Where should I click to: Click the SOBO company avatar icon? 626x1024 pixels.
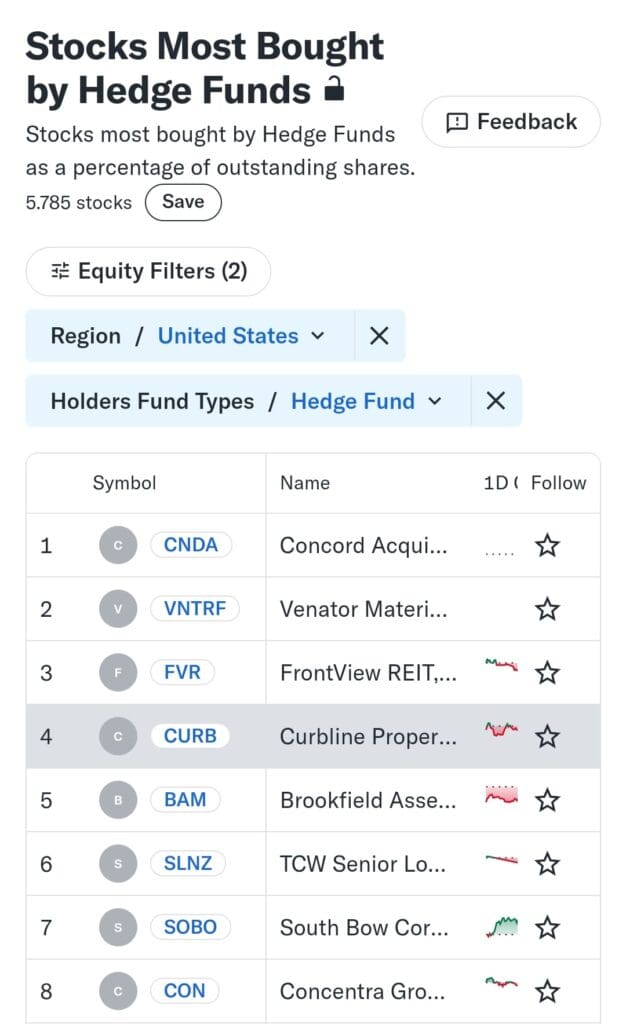pyautogui.click(x=117, y=927)
